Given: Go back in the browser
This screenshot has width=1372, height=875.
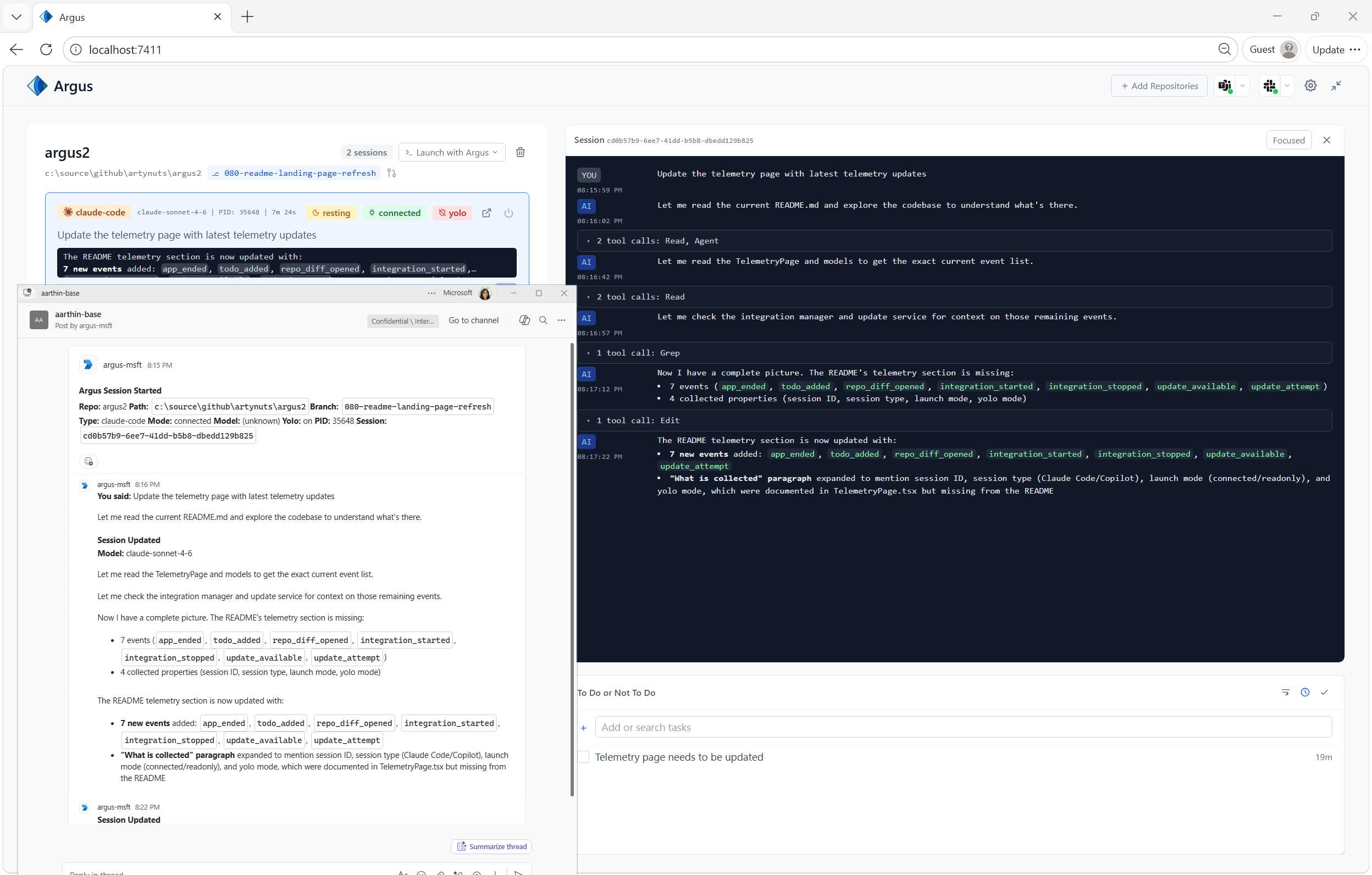Looking at the screenshot, I should (x=16, y=49).
